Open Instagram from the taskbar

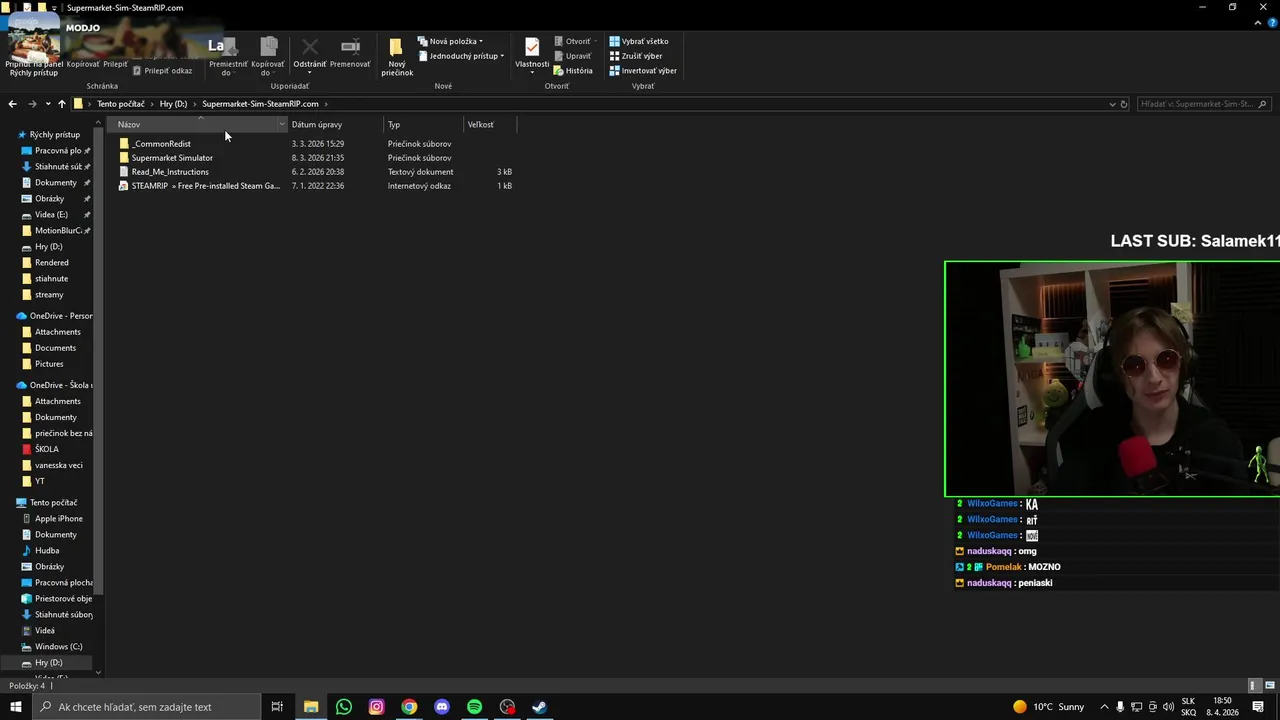pos(376,707)
